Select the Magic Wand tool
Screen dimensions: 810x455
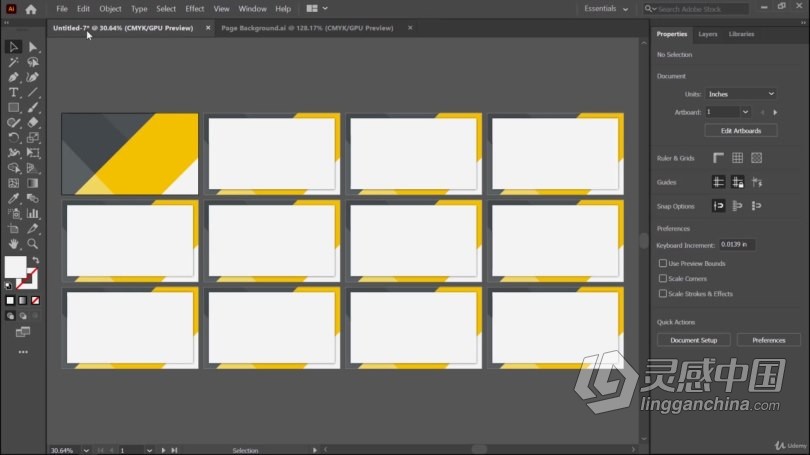click(x=13, y=62)
